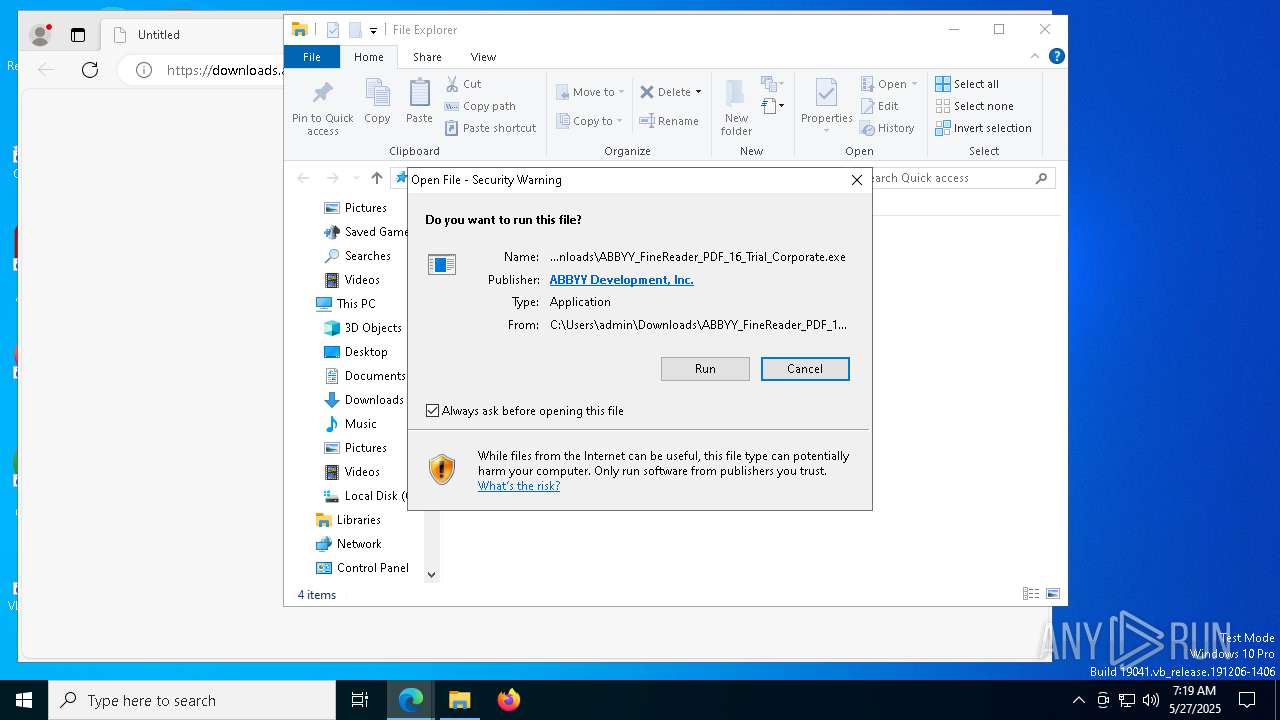The width and height of the screenshot is (1280, 720).
Task: Click Select none in ribbon
Action: point(974,106)
